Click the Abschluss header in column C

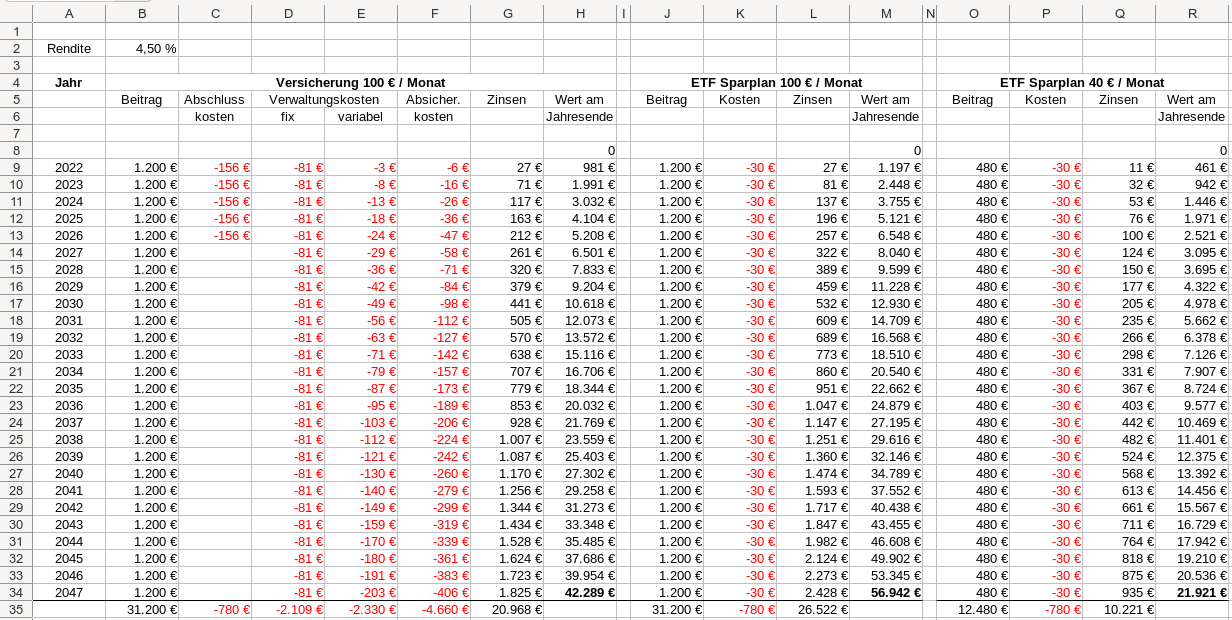point(215,99)
